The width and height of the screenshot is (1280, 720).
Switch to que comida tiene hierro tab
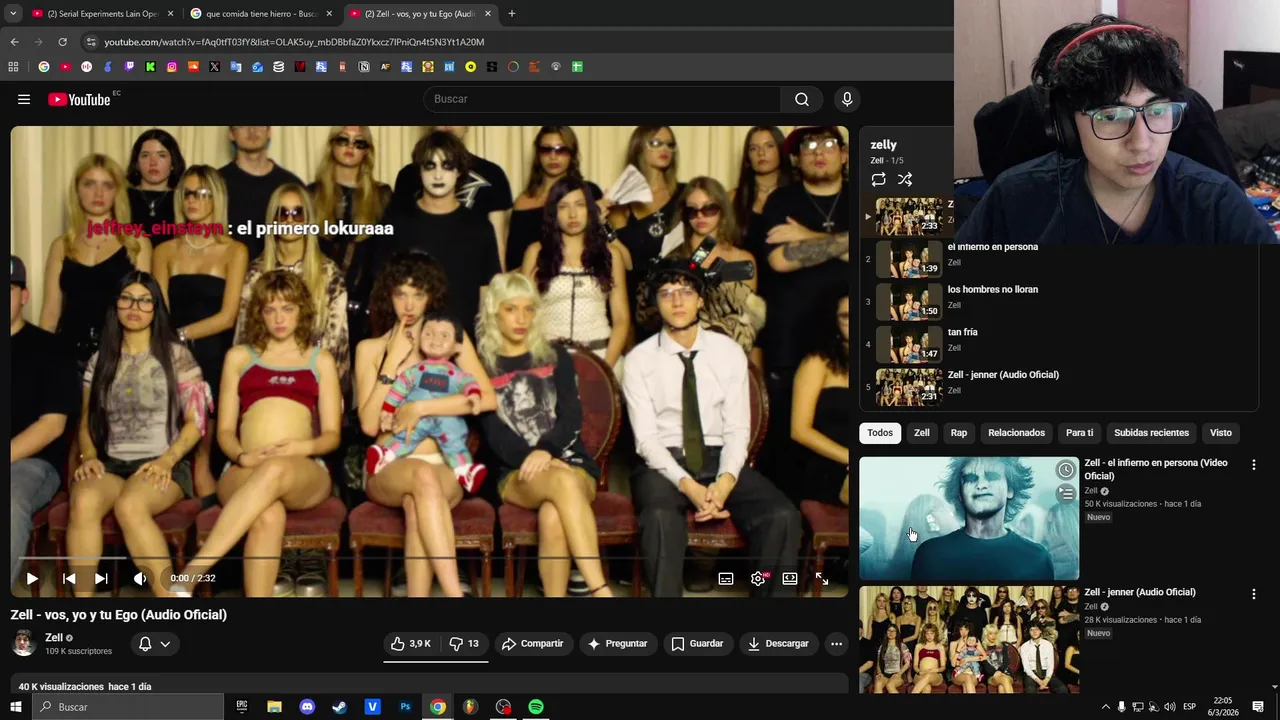261,14
